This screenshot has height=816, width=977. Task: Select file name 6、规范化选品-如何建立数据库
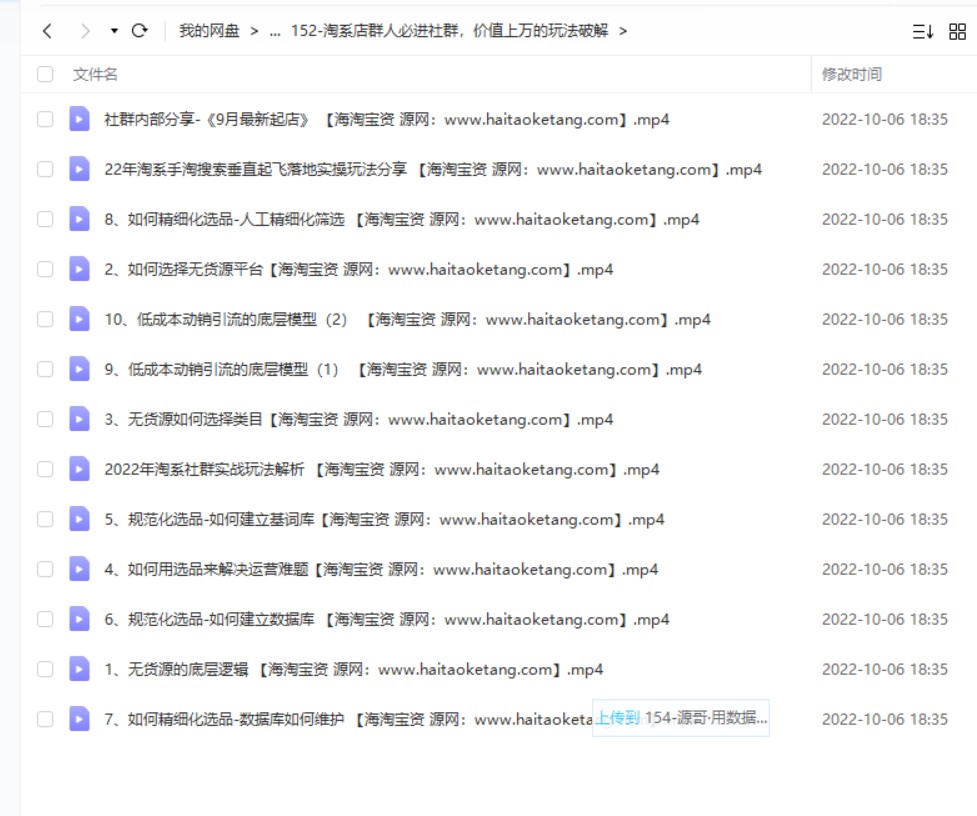(x=386, y=619)
